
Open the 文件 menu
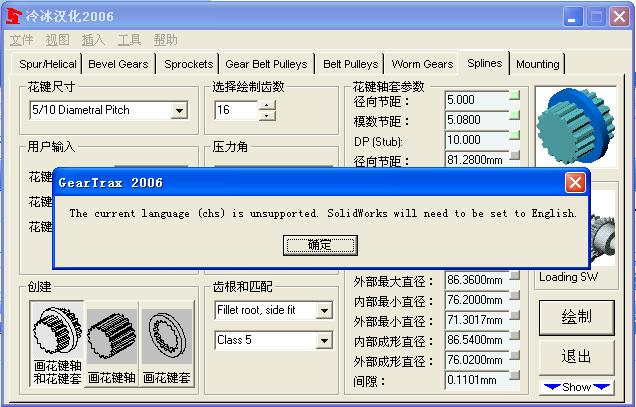[21, 40]
